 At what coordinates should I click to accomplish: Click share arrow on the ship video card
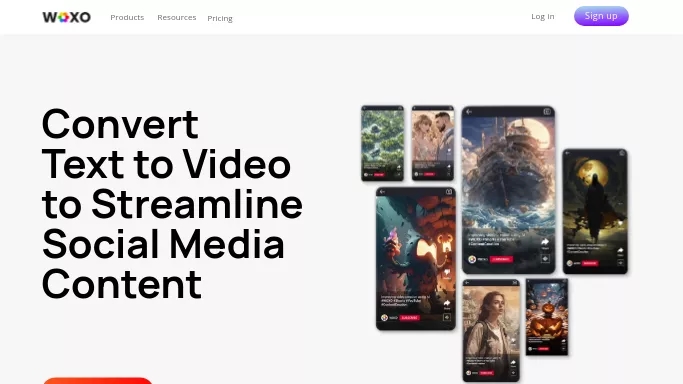545,242
